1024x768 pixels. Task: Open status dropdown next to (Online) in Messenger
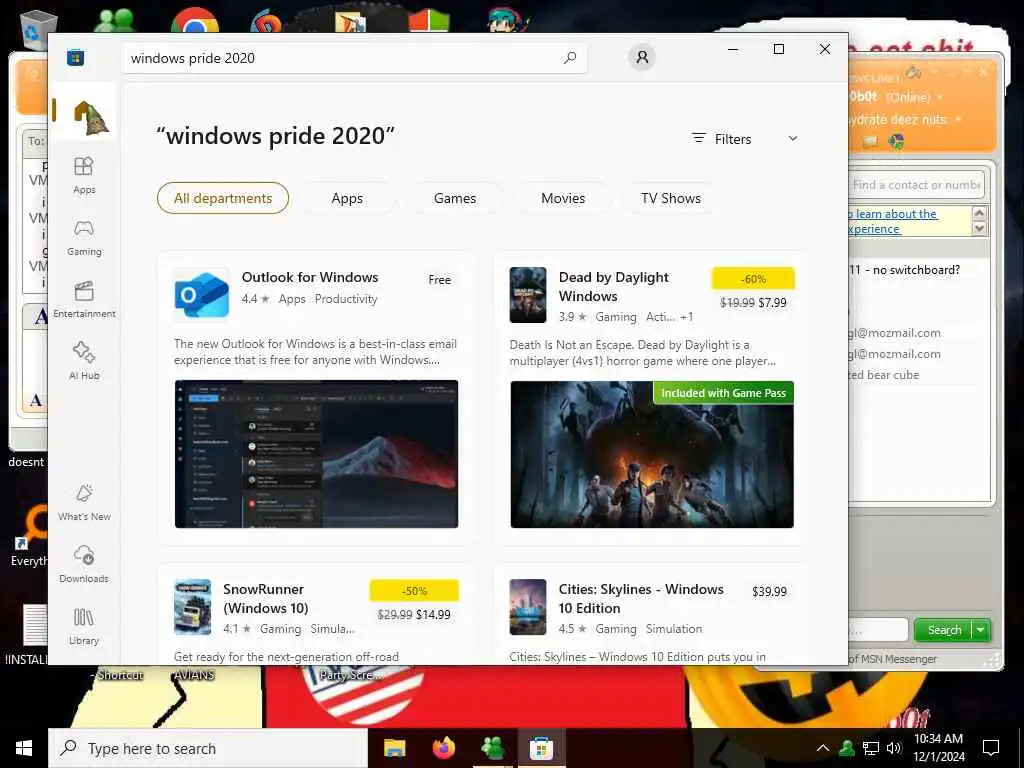pos(940,97)
